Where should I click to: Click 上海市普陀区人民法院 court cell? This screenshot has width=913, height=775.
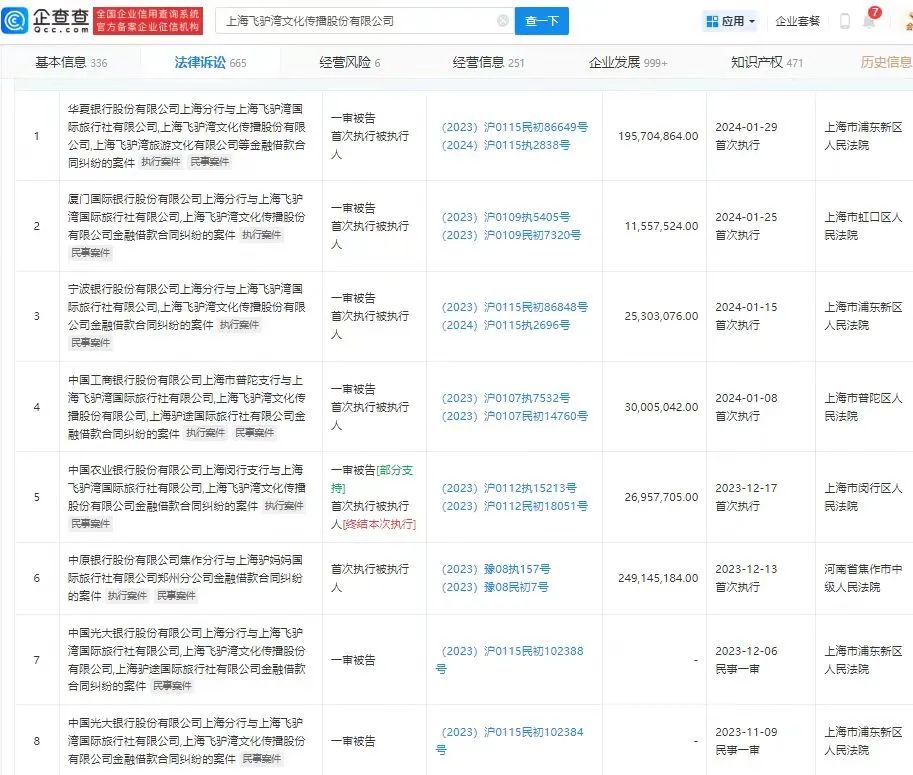pos(864,407)
